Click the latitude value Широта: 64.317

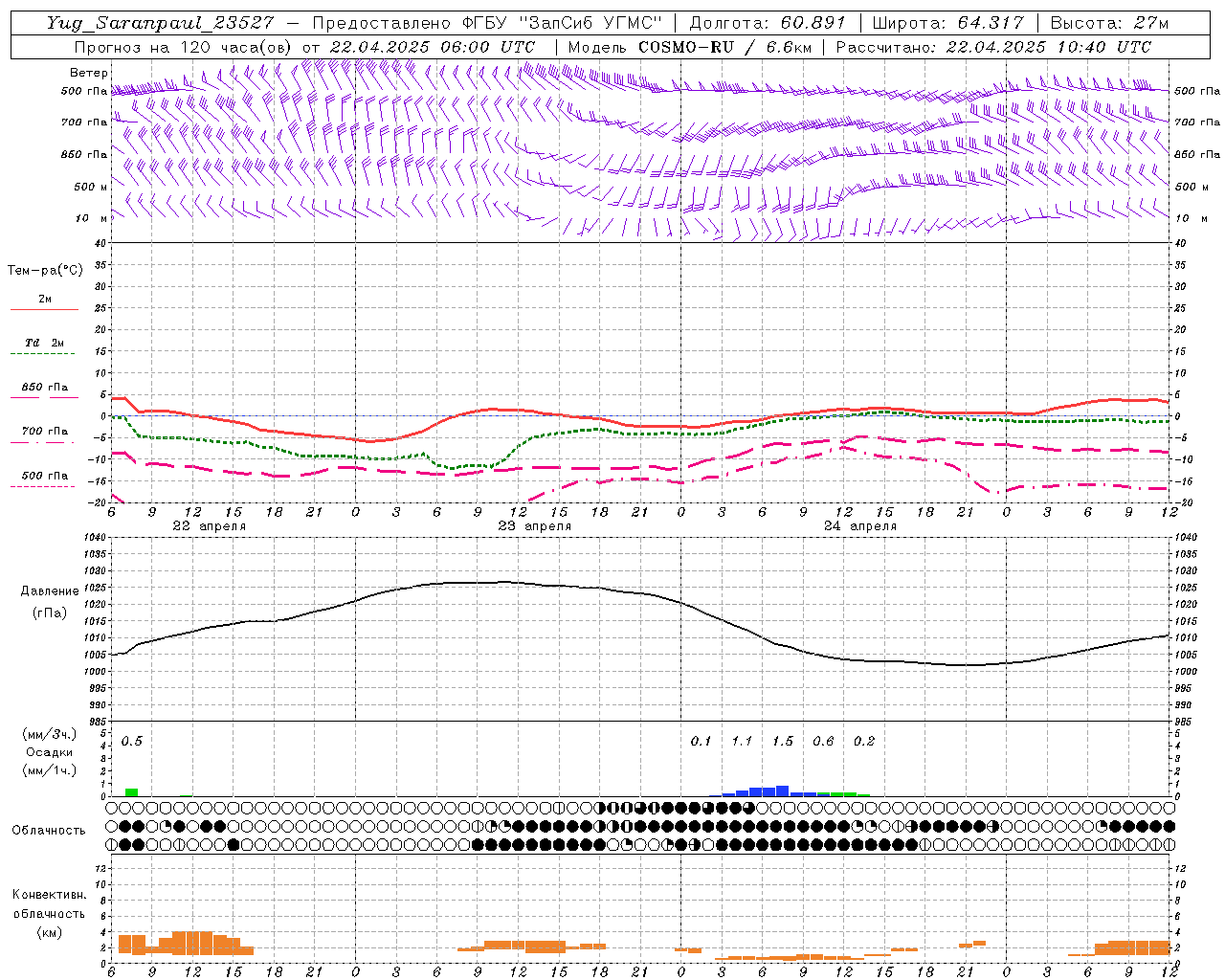coord(948,23)
